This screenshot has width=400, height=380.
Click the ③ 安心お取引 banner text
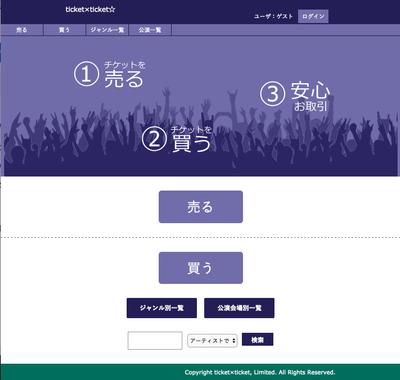[x=295, y=96]
